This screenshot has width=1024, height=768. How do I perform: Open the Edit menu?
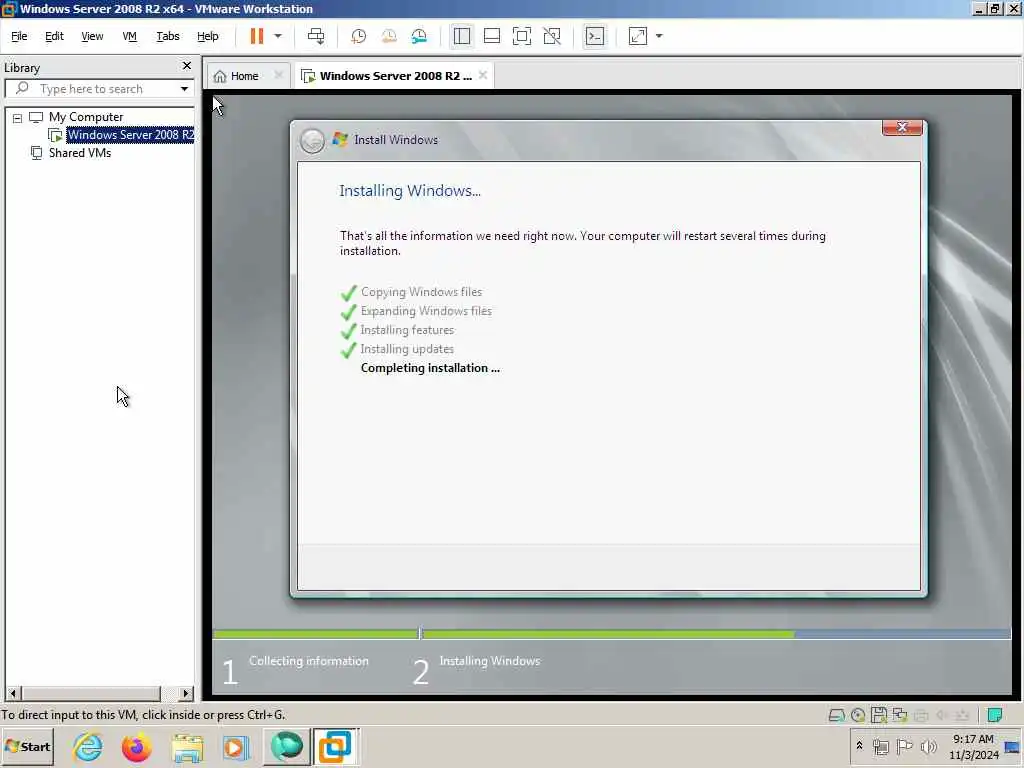click(54, 36)
